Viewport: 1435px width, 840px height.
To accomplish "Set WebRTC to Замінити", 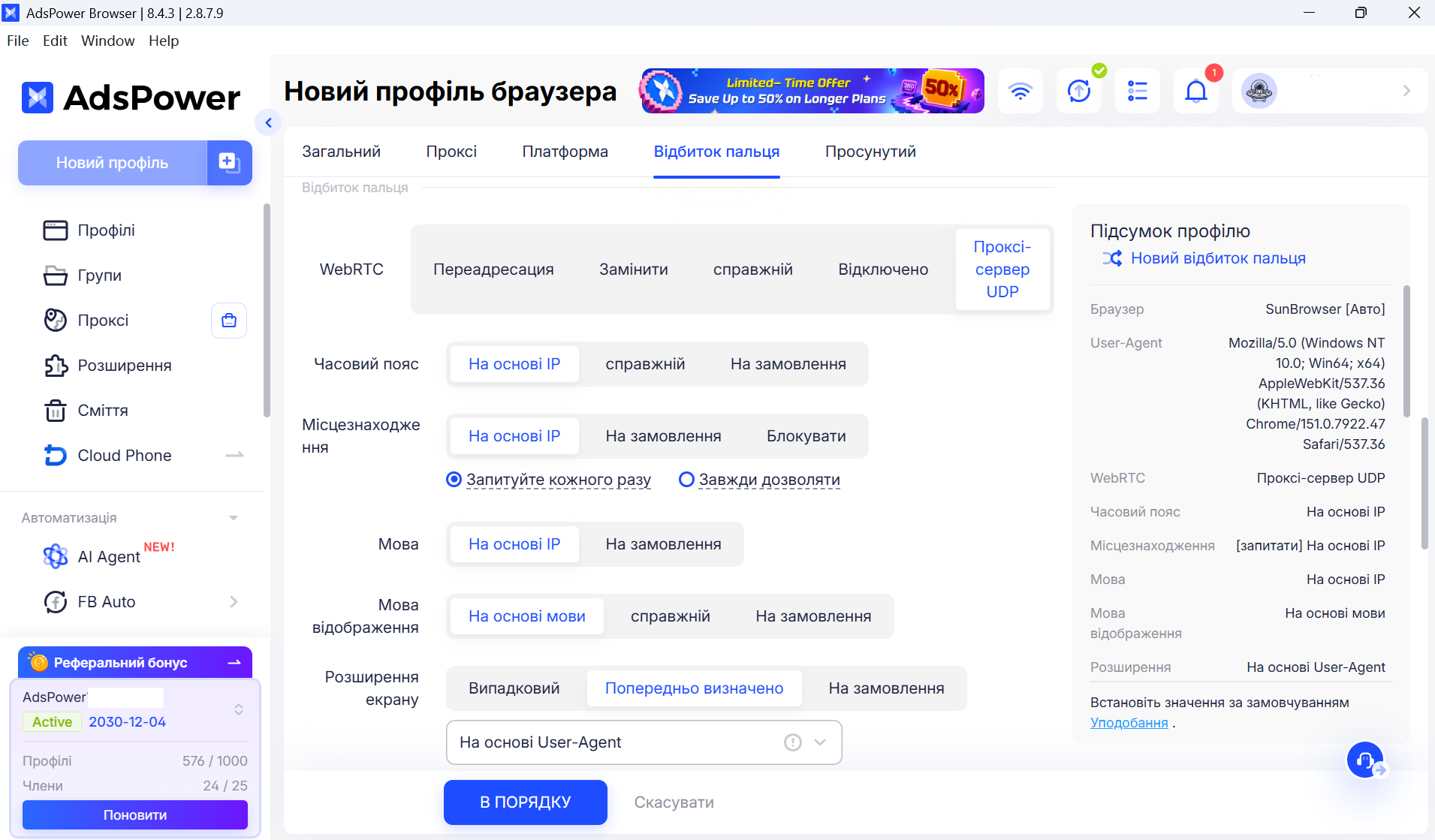I will [634, 269].
